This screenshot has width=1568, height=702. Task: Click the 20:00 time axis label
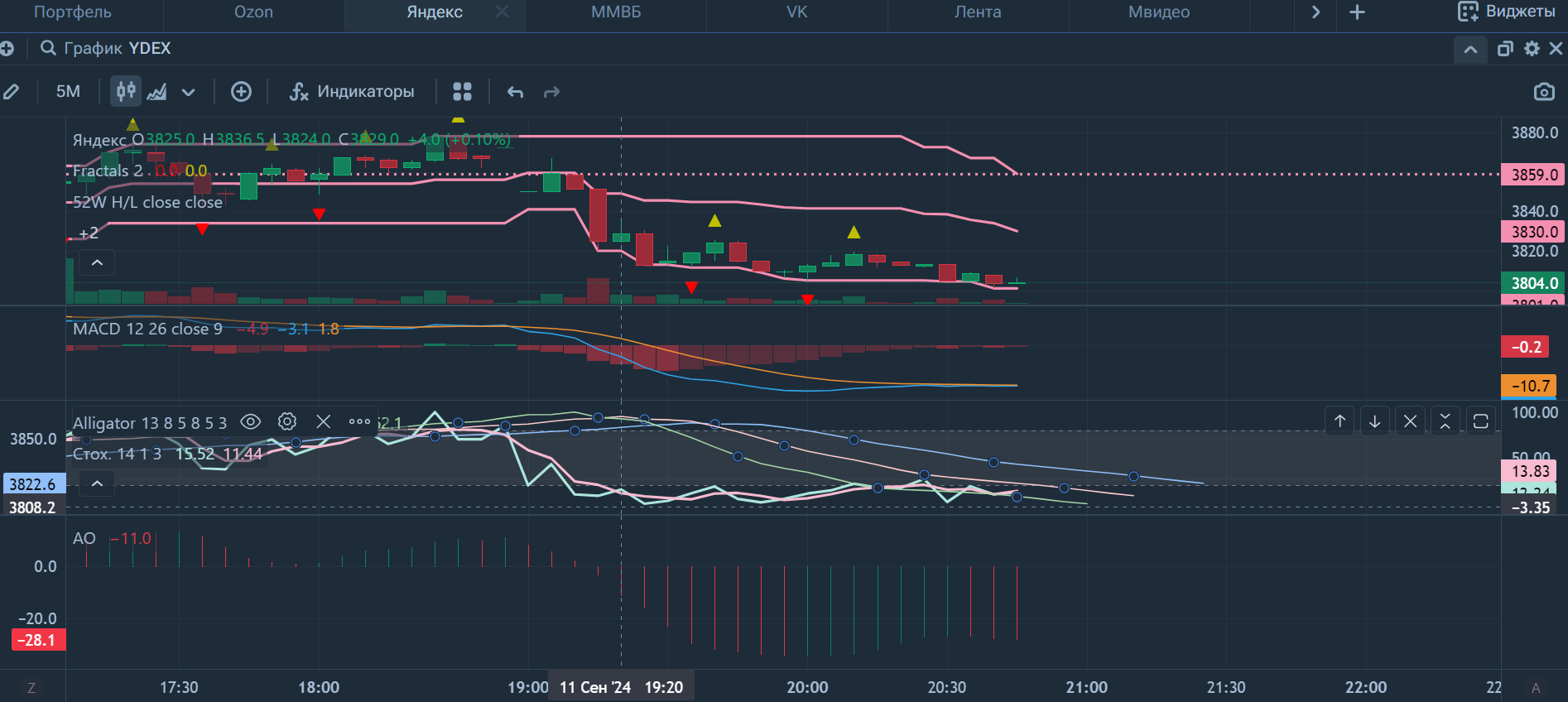pyautogui.click(x=807, y=687)
